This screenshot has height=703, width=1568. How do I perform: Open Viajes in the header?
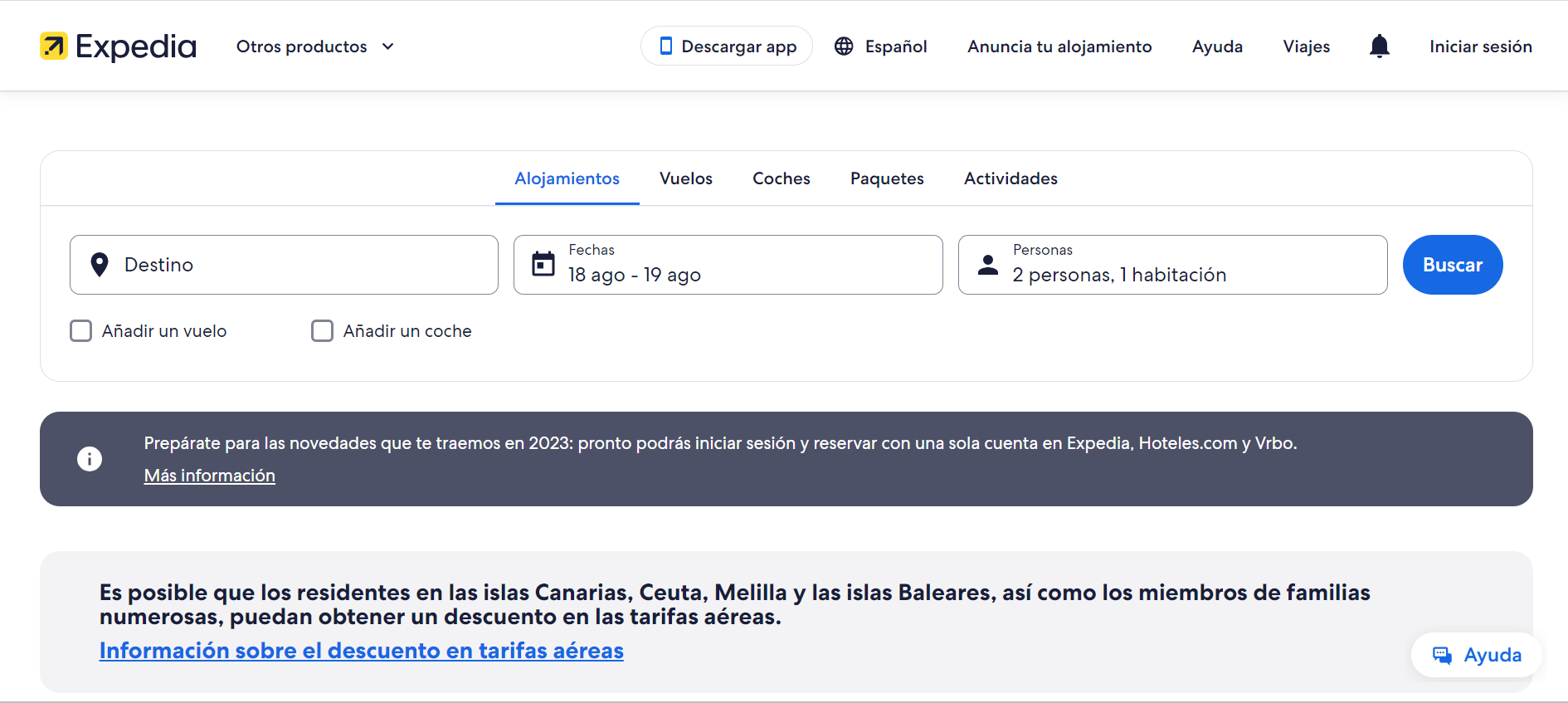(1306, 46)
